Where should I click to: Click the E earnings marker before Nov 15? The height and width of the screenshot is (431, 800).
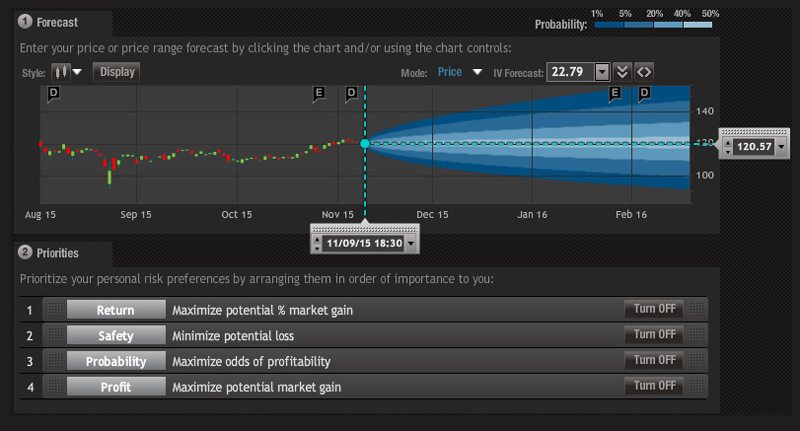[x=319, y=93]
